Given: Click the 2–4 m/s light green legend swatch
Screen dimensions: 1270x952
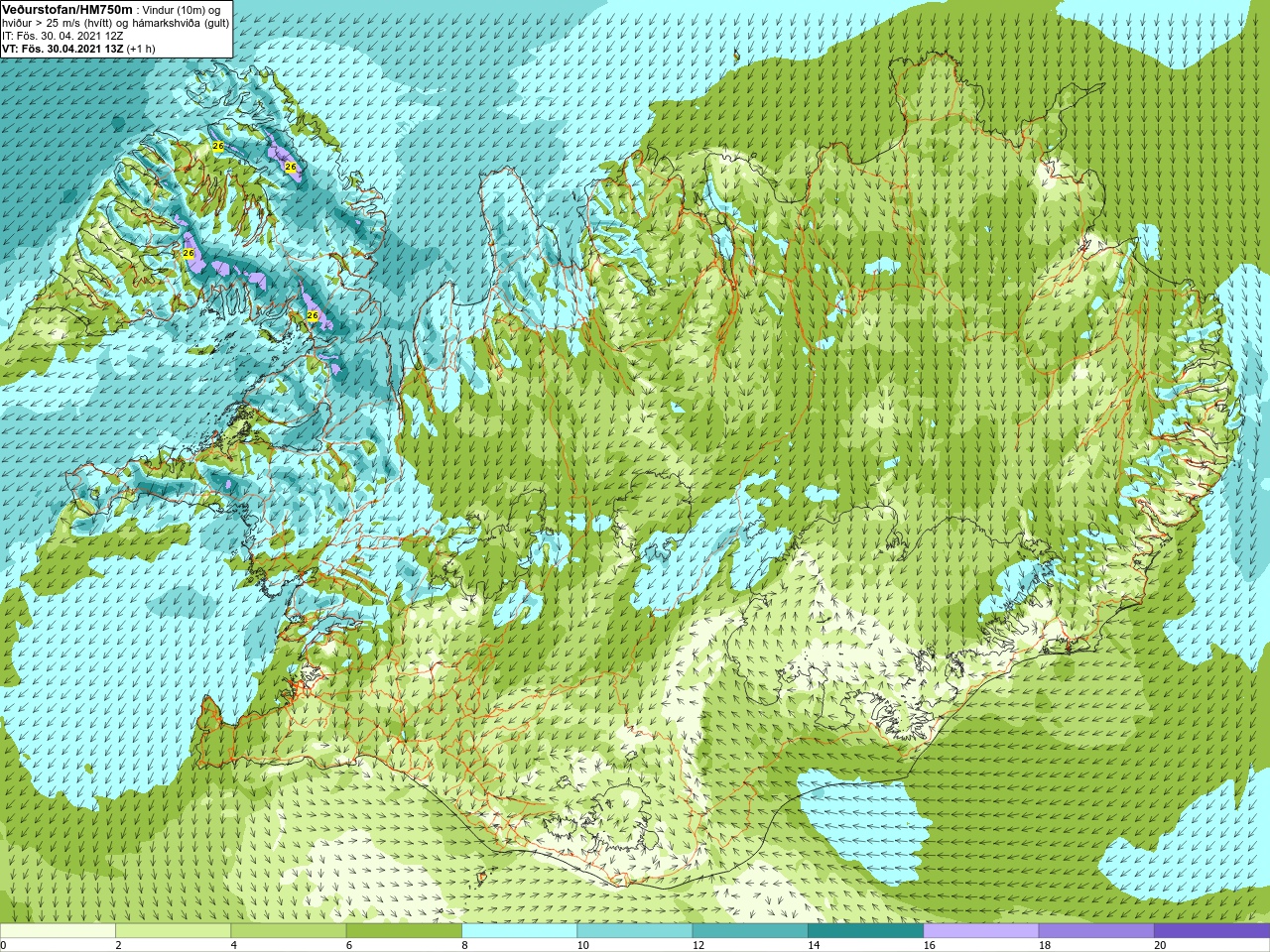Looking at the screenshot, I should (x=173, y=931).
